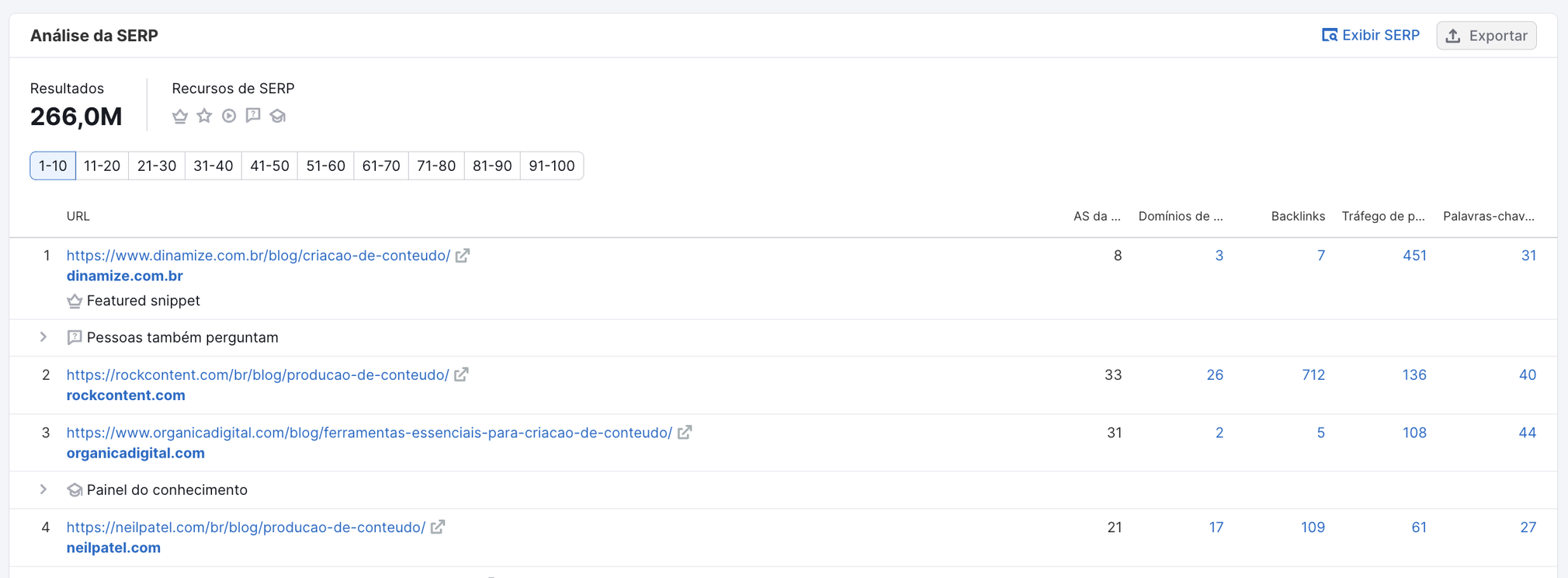Screen dimensions: 1568x578
Task: Click referring domains value 17 for neilpatel
Action: [x=1216, y=528]
